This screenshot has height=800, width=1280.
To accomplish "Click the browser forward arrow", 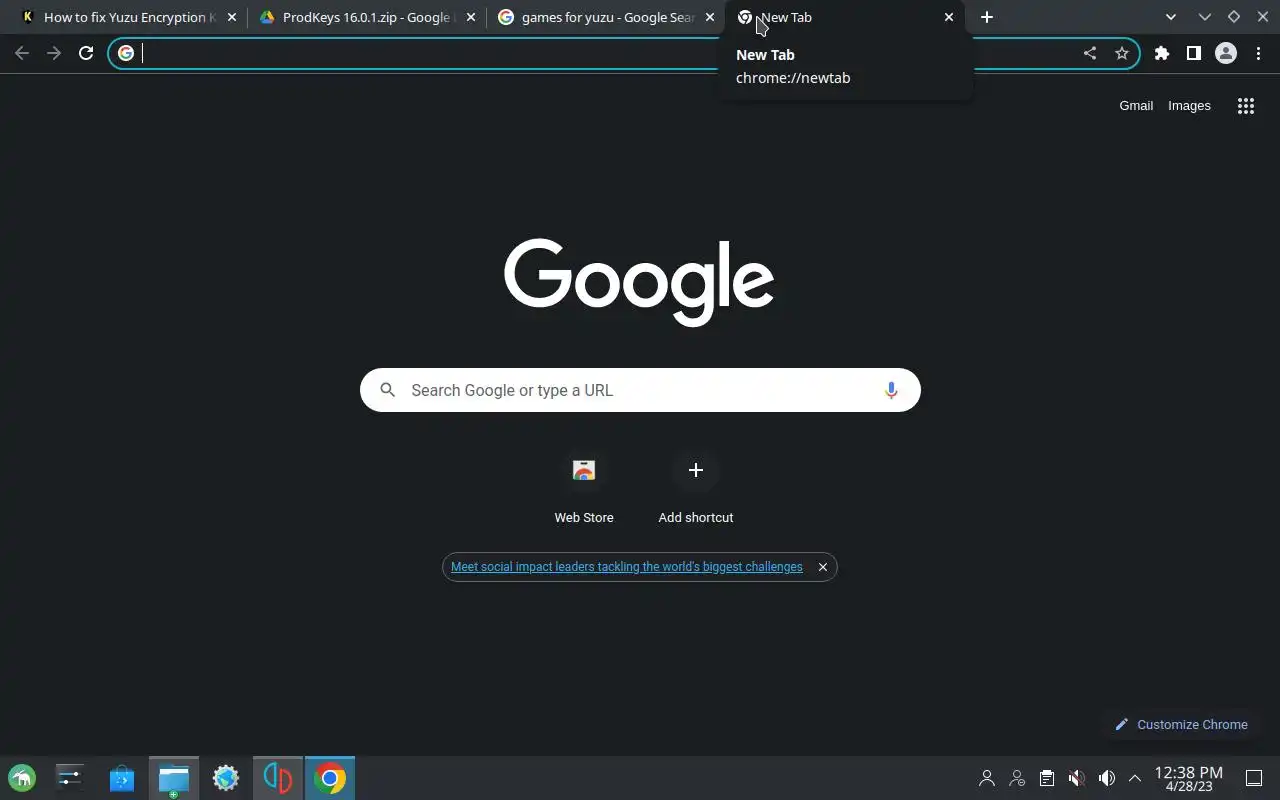I will 54,53.
